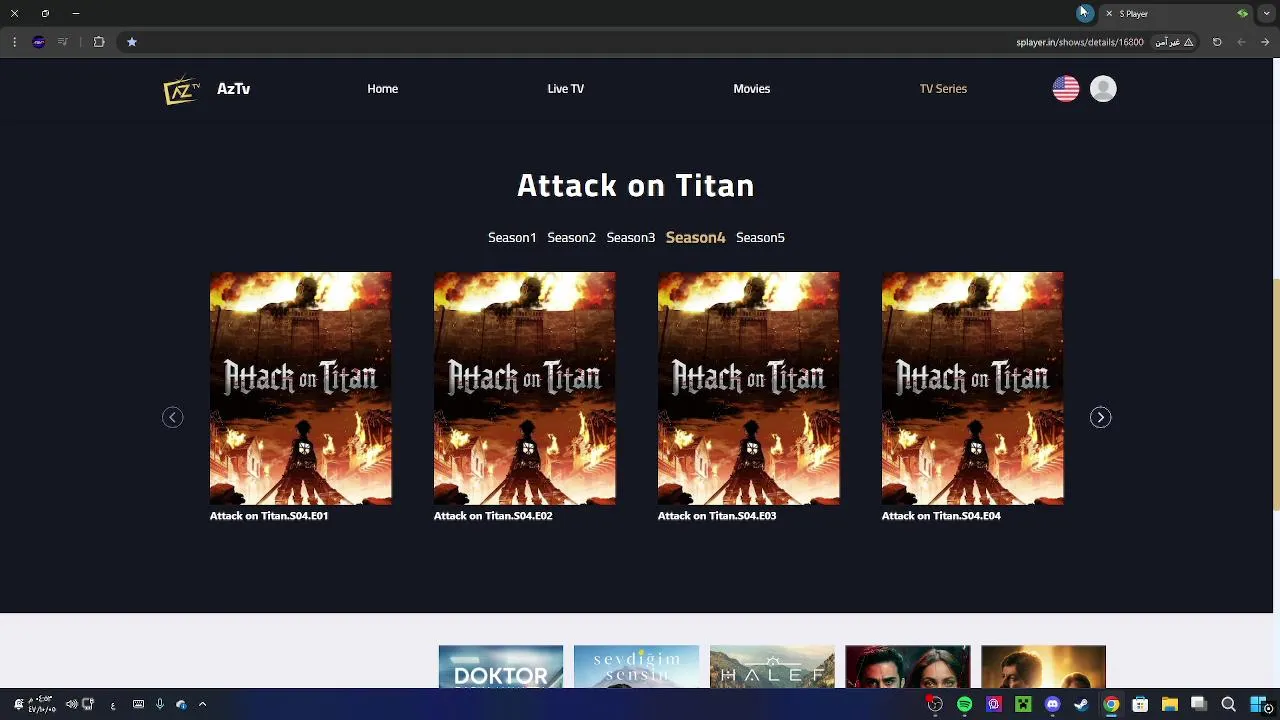The image size is (1280, 720).
Task: Click Attack on Titan.S04.E03 title link
Action: pyautogui.click(x=717, y=516)
